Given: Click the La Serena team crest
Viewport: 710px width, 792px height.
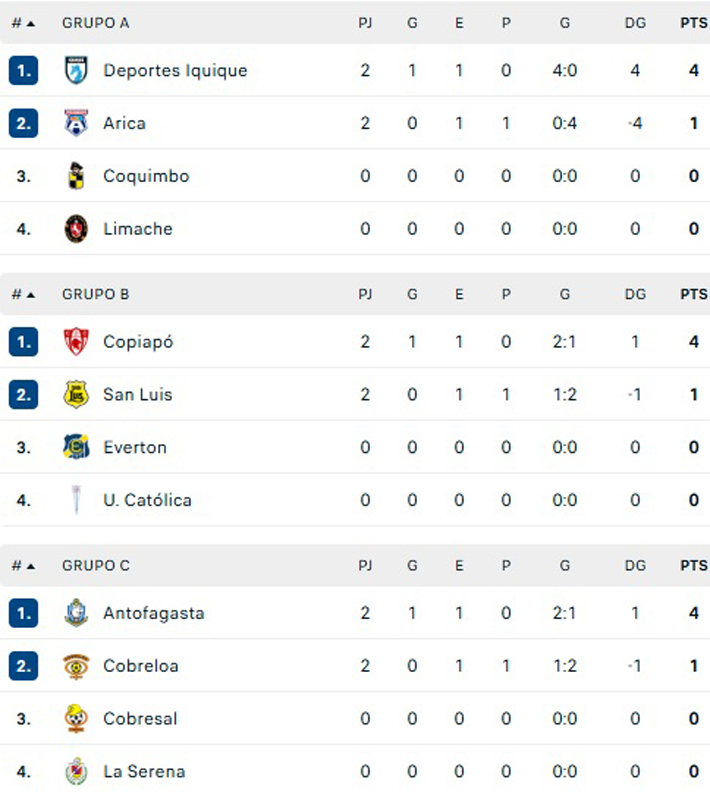Looking at the screenshot, I should pyautogui.click(x=76, y=771).
